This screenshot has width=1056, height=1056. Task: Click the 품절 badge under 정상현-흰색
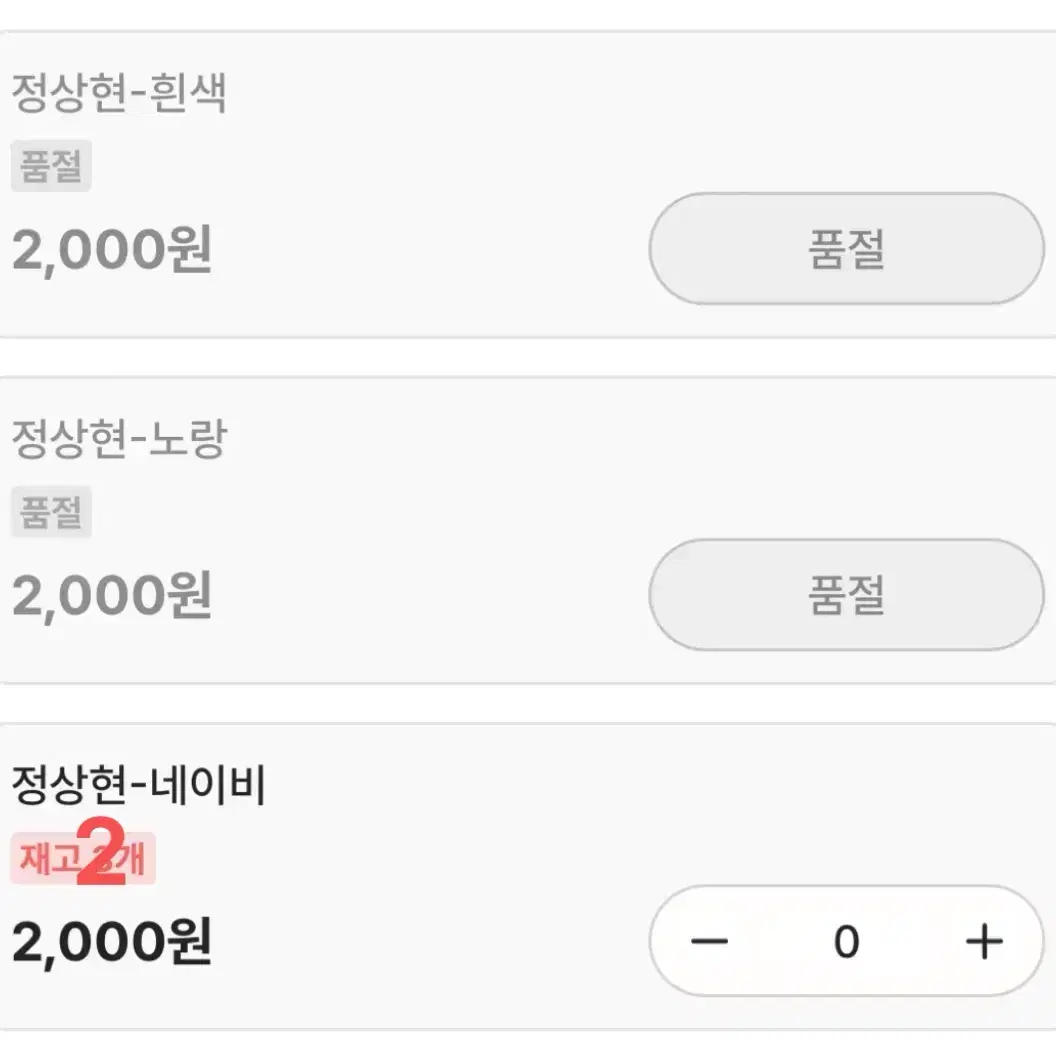[51, 166]
